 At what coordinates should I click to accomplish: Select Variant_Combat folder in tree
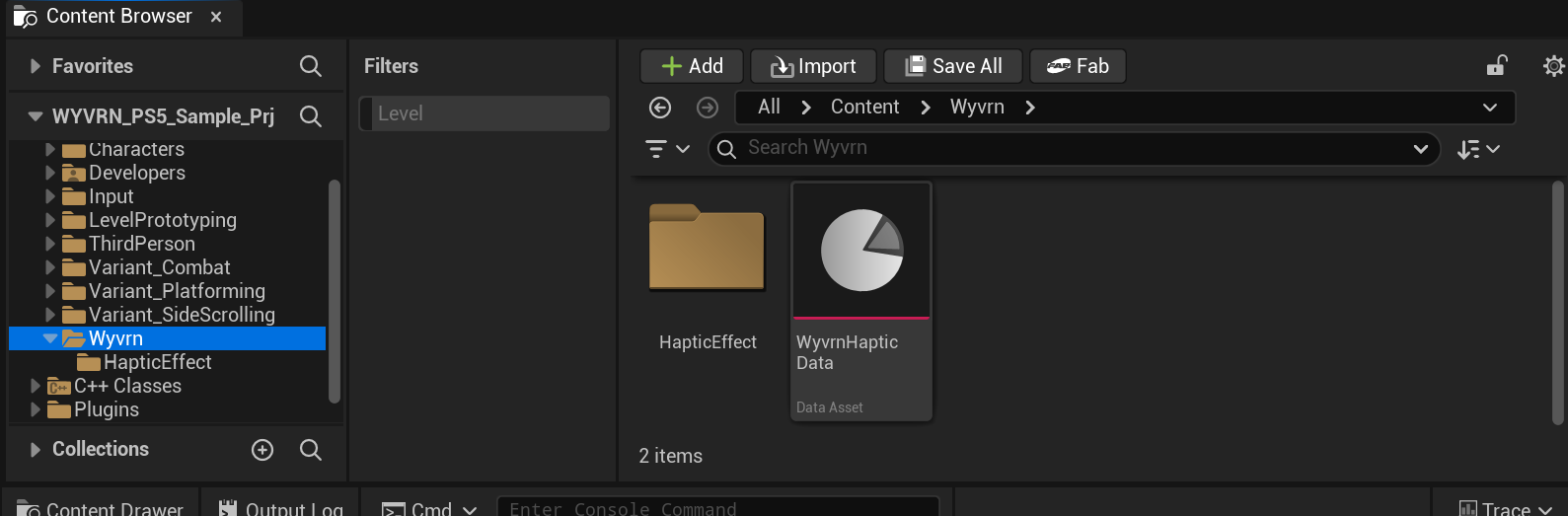point(160,267)
